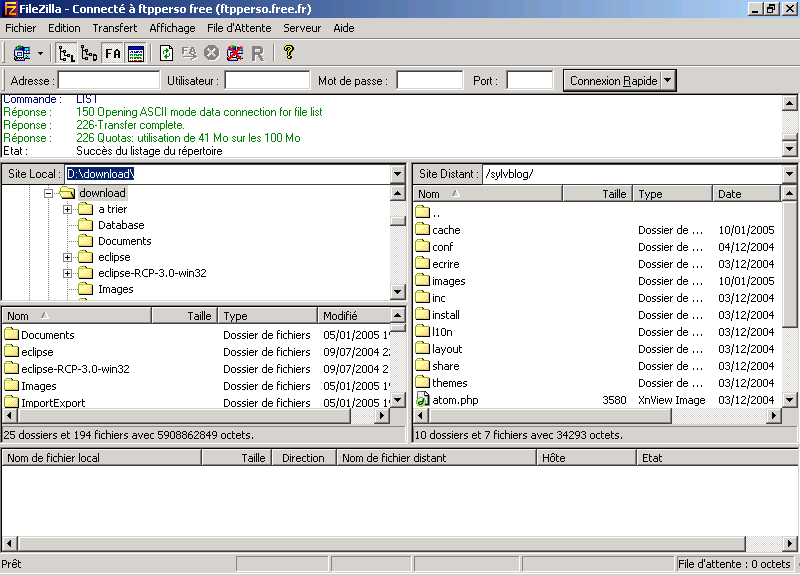Click the l10n folder icon on the remote site

[422, 331]
